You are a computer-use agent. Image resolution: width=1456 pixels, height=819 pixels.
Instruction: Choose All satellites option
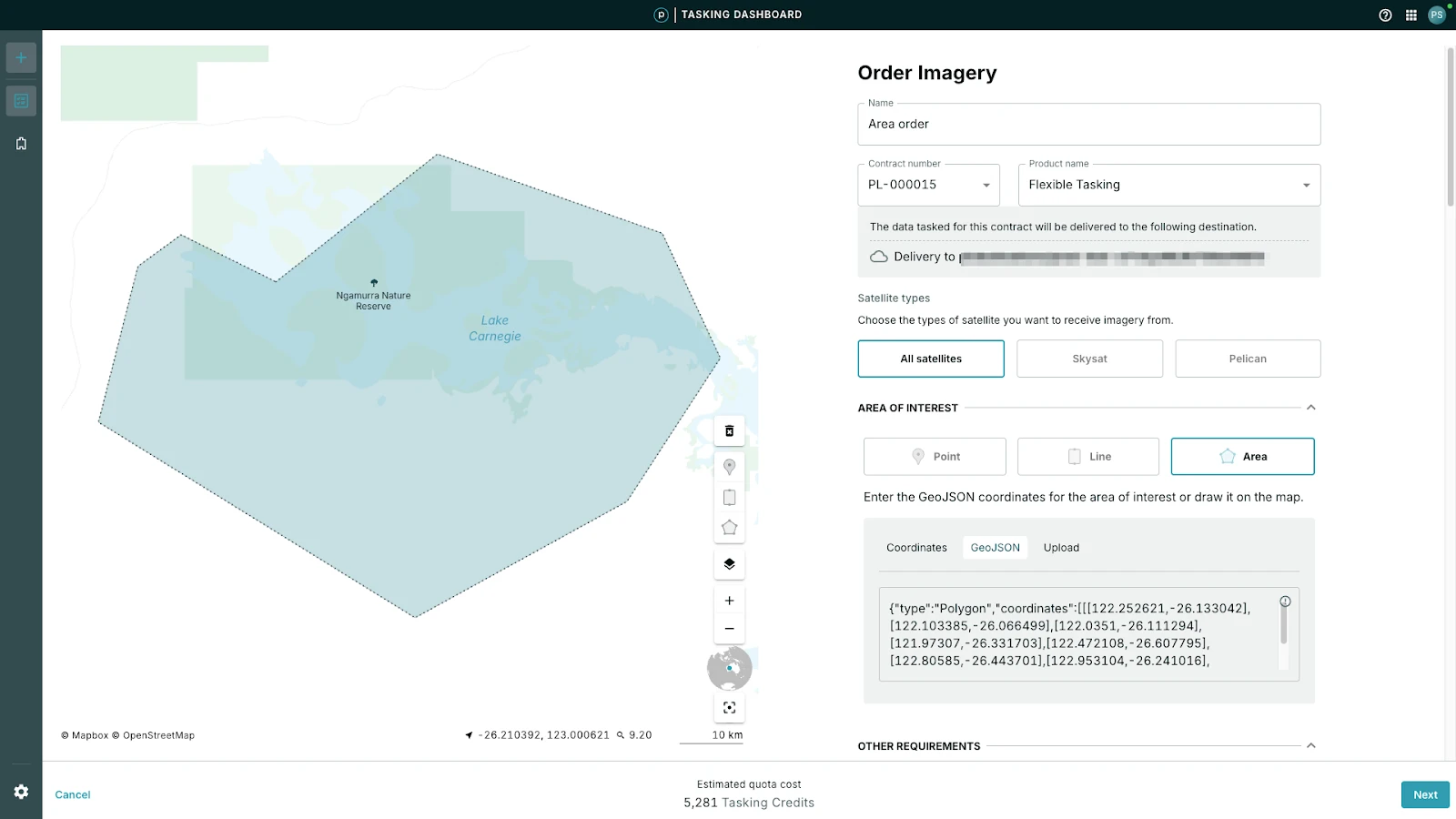click(930, 359)
